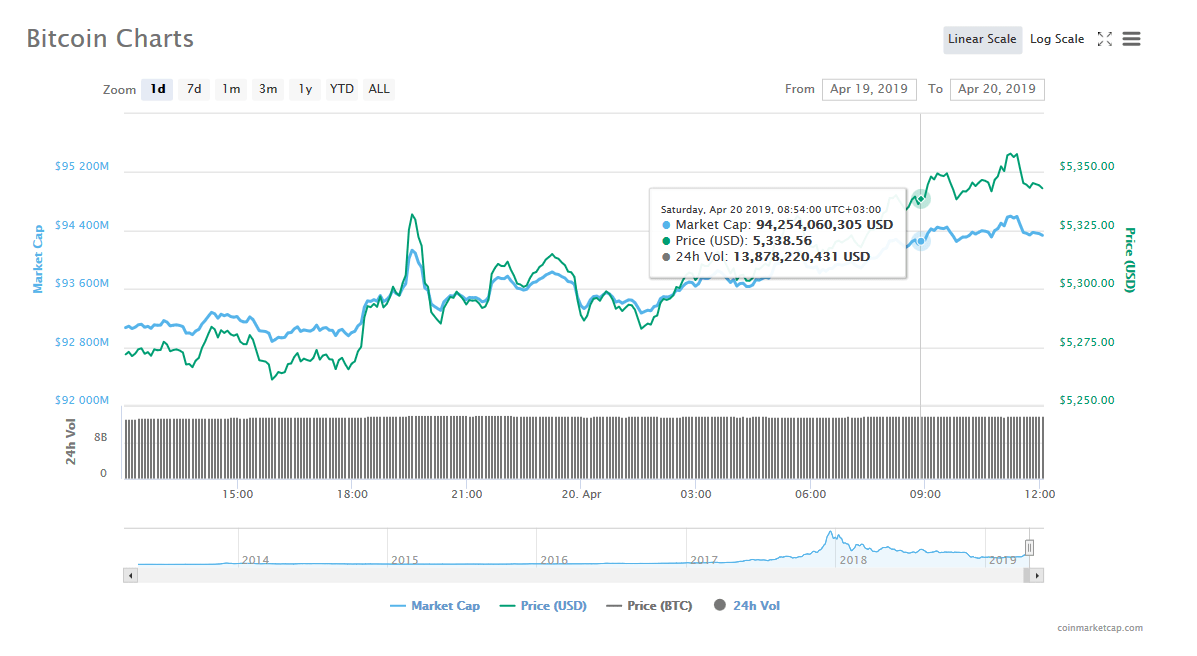Click the navigator's right resize handle

(x=1029, y=547)
